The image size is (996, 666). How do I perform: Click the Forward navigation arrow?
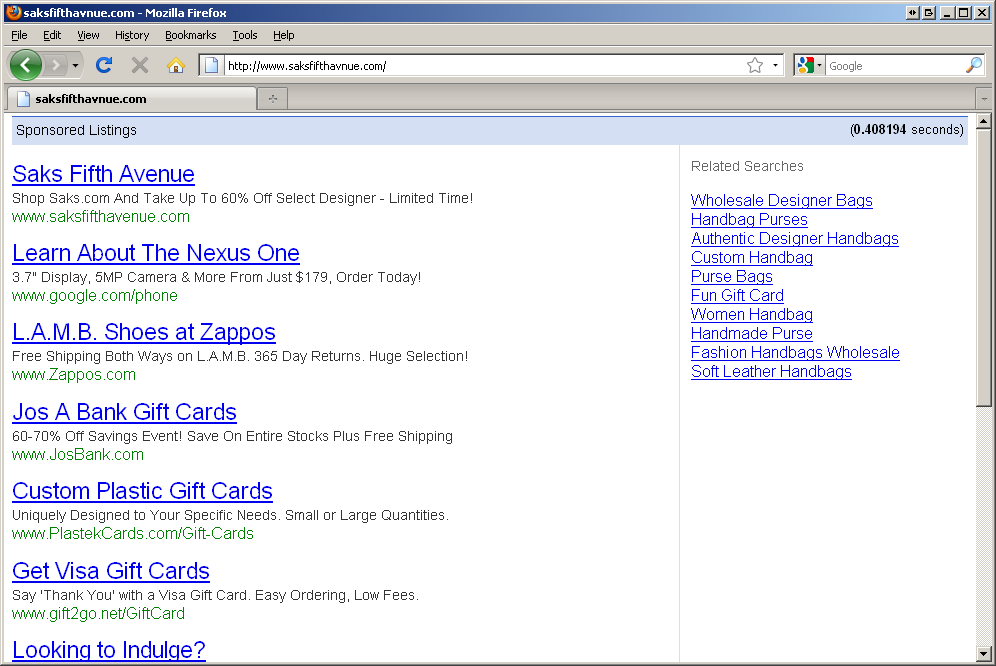[x=57, y=65]
